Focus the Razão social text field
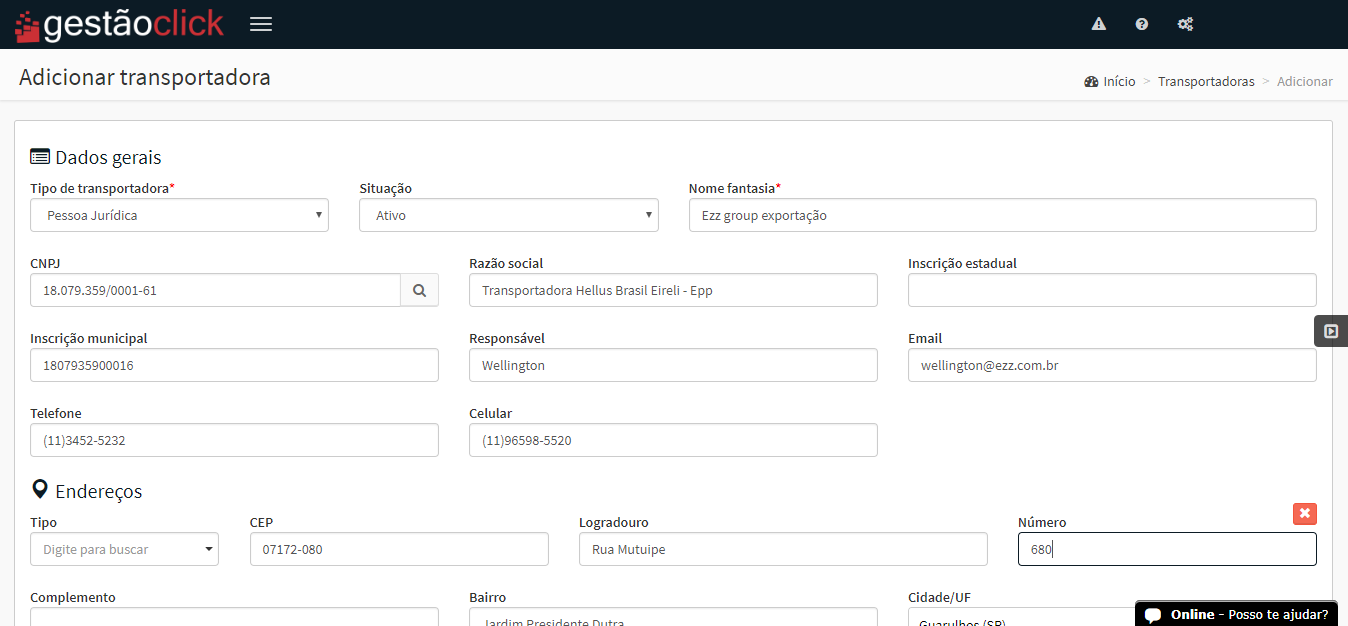The height and width of the screenshot is (626, 1348). coord(673,290)
